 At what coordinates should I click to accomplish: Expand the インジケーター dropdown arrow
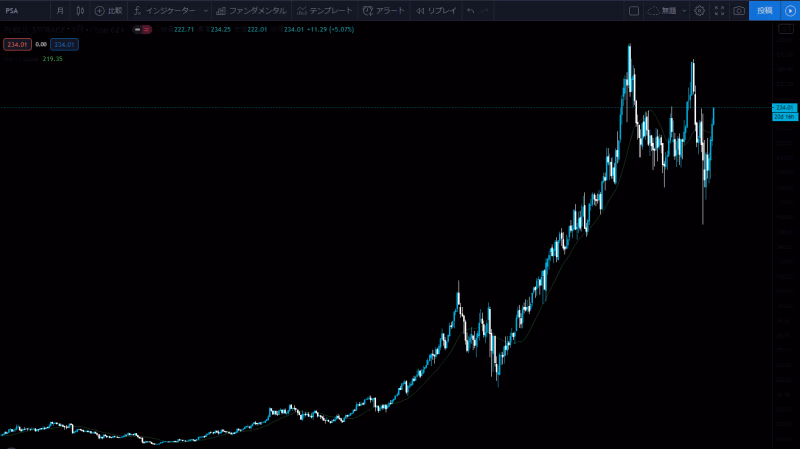click(x=205, y=10)
